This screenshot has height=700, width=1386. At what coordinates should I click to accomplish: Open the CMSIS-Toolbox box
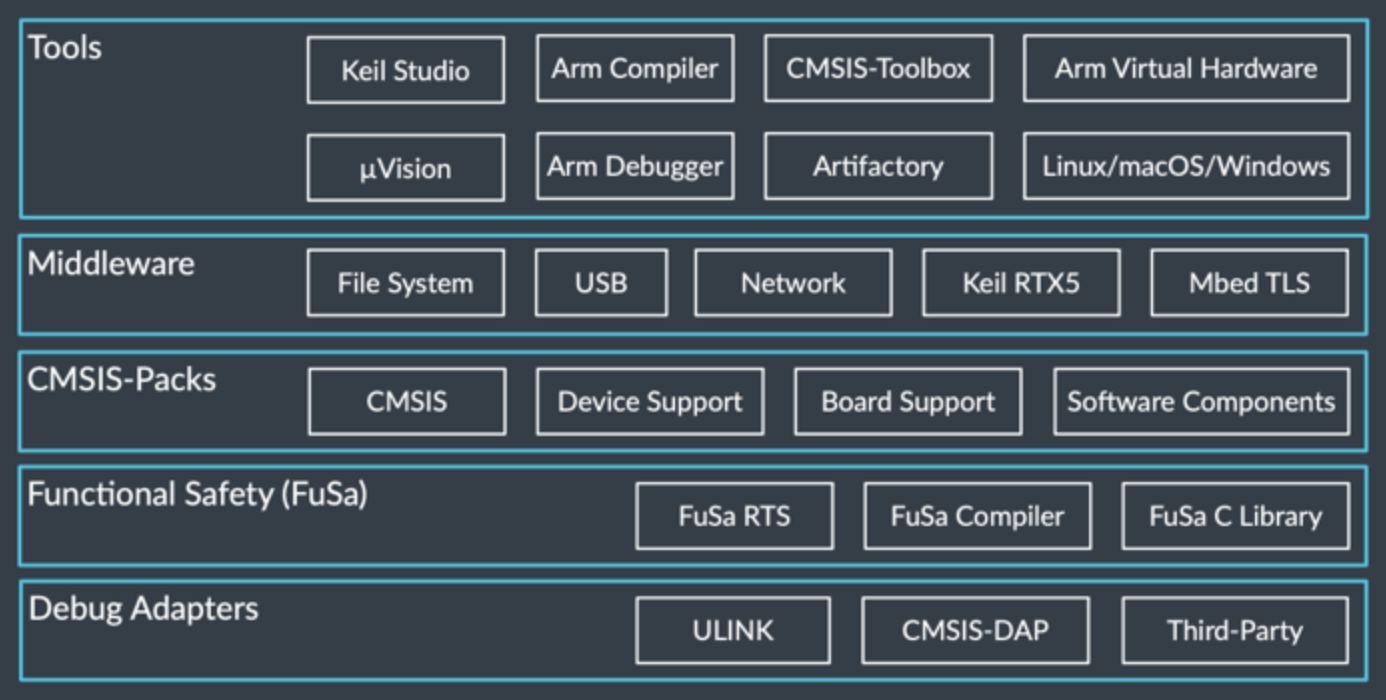pyautogui.click(x=878, y=68)
